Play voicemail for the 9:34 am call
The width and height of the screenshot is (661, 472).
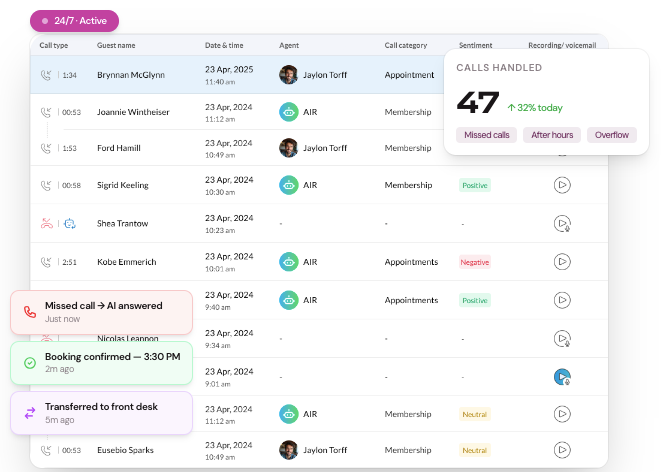click(x=562, y=338)
